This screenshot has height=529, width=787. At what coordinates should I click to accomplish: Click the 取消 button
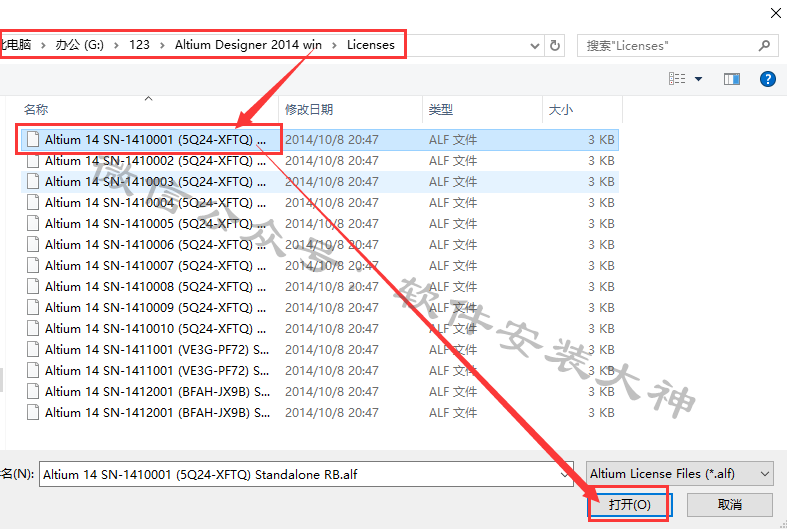point(729,504)
